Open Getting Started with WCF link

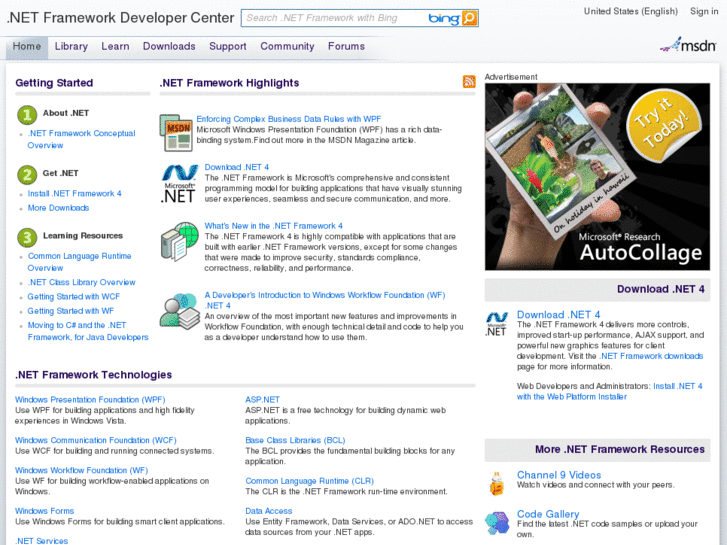(x=74, y=296)
